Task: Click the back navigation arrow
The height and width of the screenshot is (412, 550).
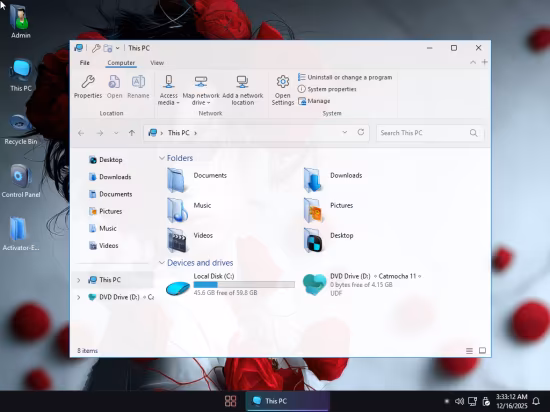Action: [x=81, y=133]
